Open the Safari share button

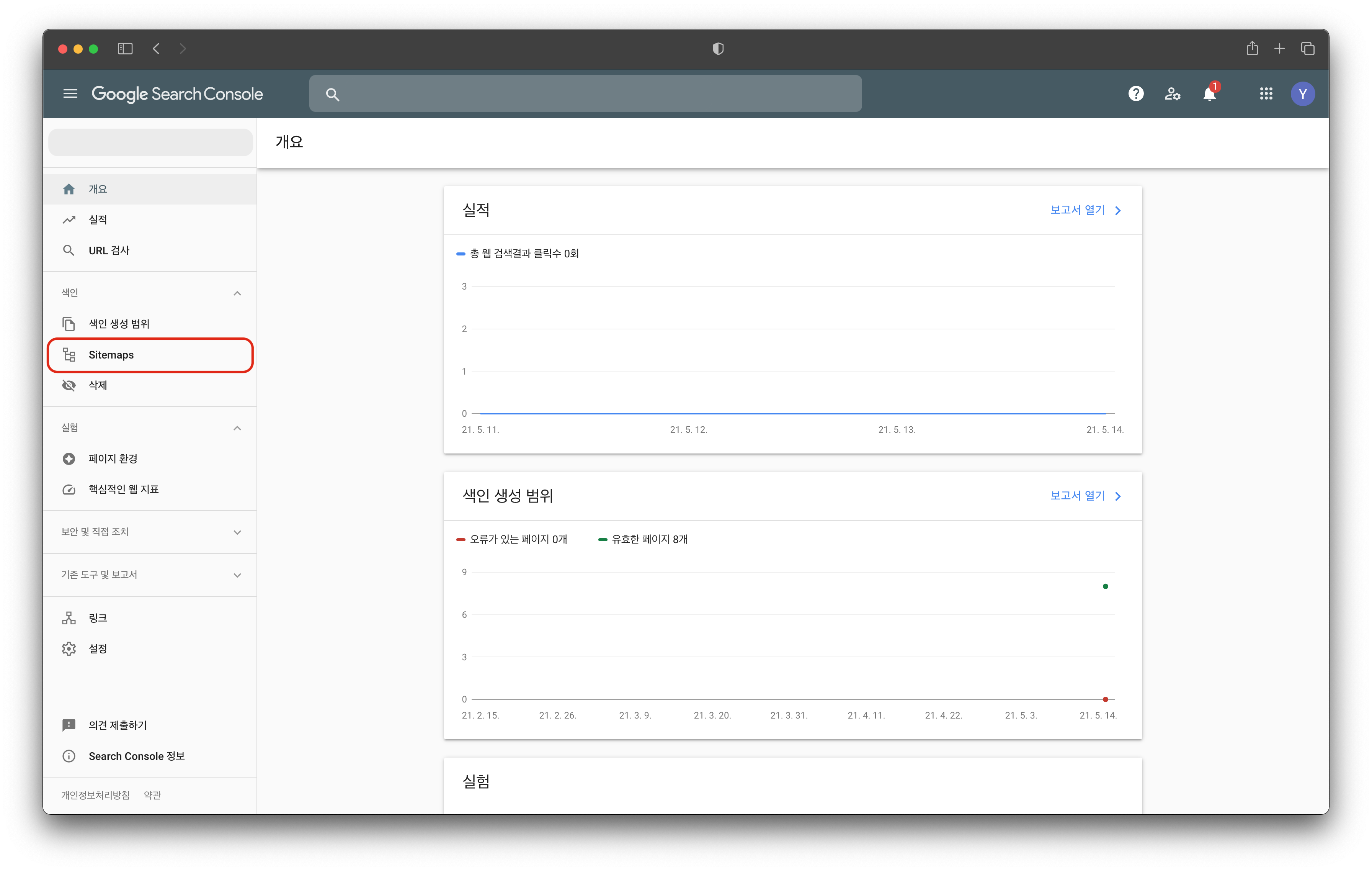click(x=1252, y=48)
